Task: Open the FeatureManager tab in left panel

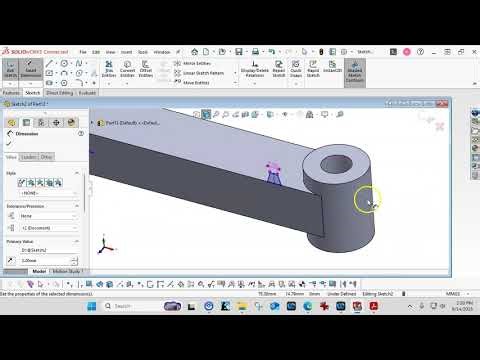Action: tap(12, 123)
